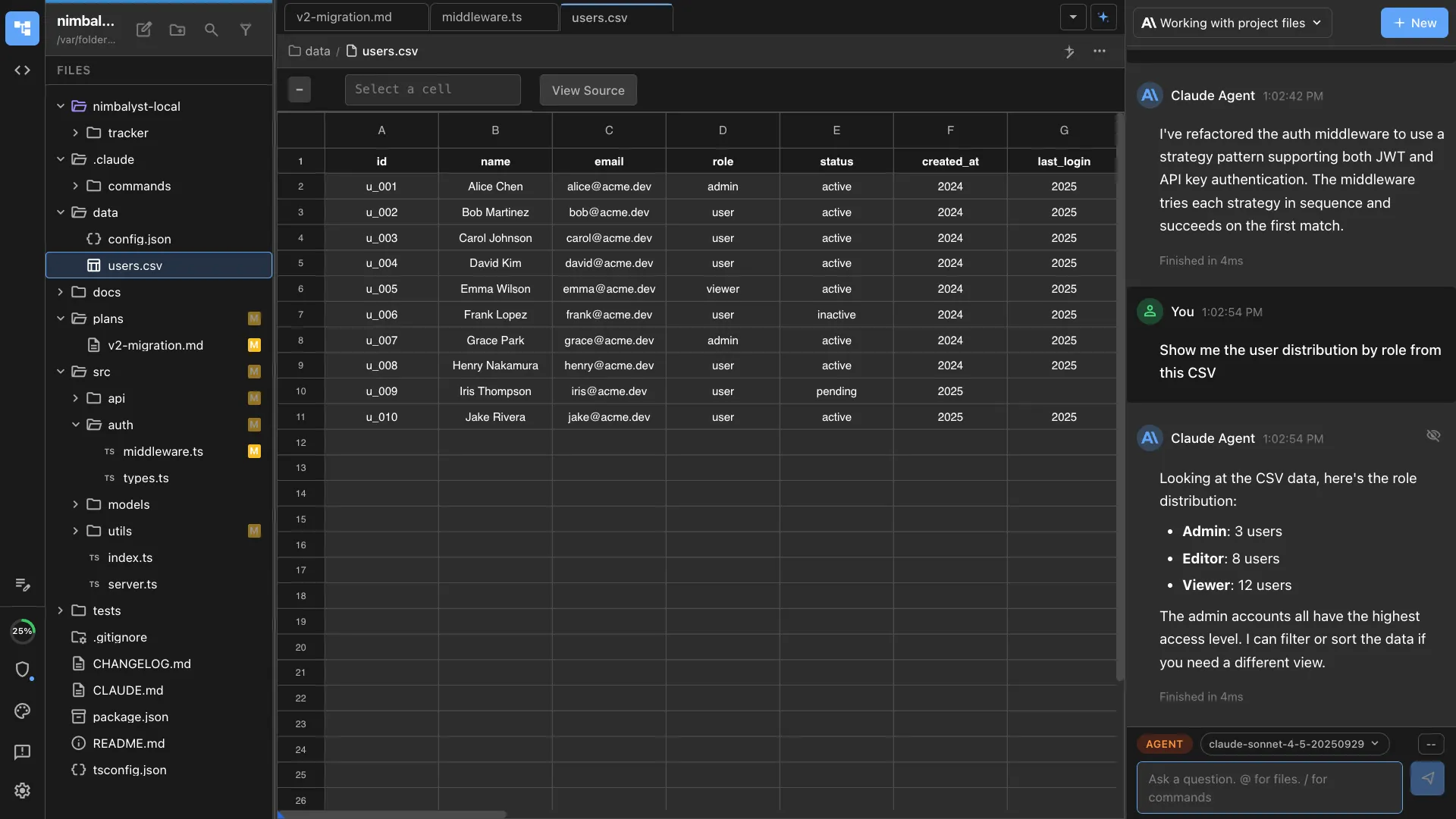The height and width of the screenshot is (819, 1456).
Task: Click the 25% usage progress circle
Action: click(x=24, y=630)
